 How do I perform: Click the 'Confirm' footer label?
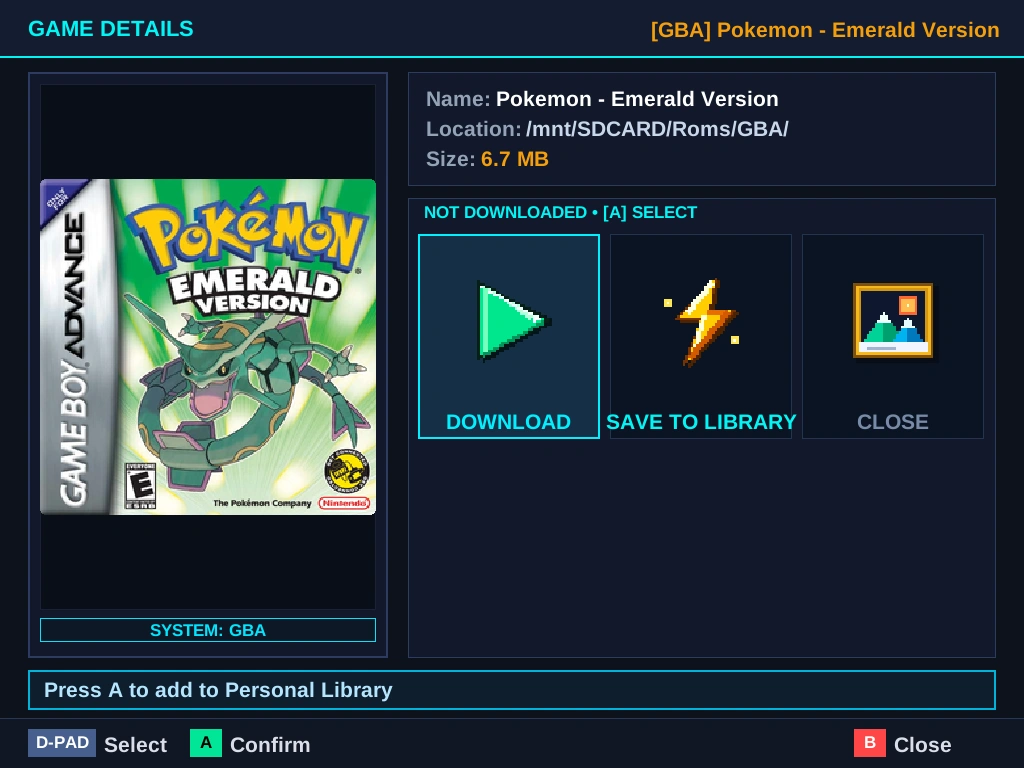pyautogui.click(x=270, y=744)
